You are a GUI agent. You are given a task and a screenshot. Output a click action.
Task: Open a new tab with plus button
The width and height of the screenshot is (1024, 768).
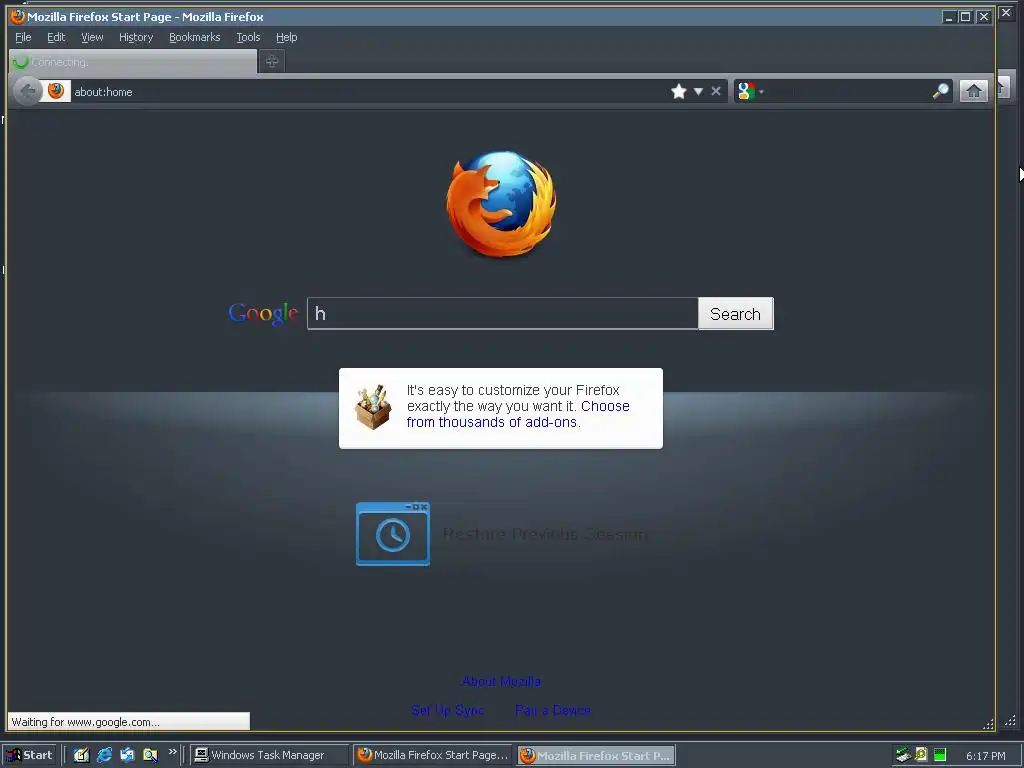pyautogui.click(x=272, y=61)
